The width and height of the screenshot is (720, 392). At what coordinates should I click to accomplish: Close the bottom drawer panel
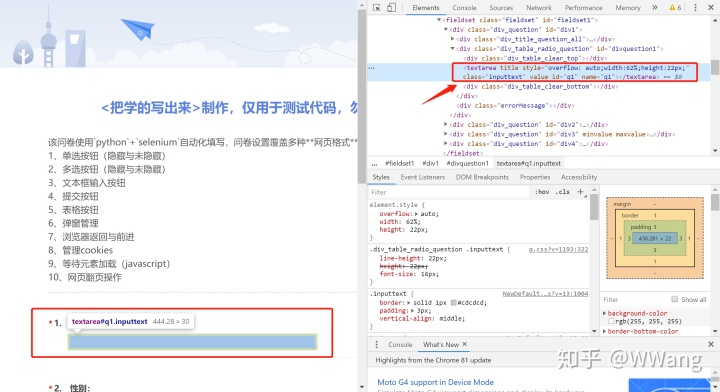pos(711,344)
